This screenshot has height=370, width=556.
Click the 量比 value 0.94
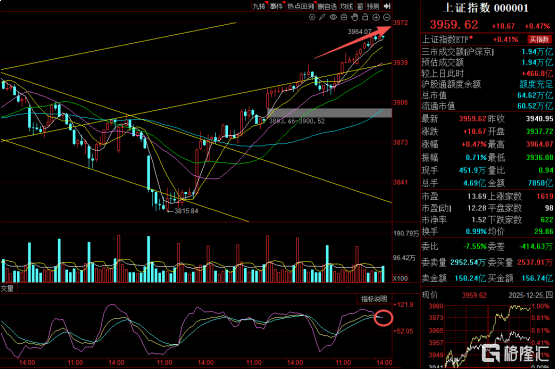546,170
